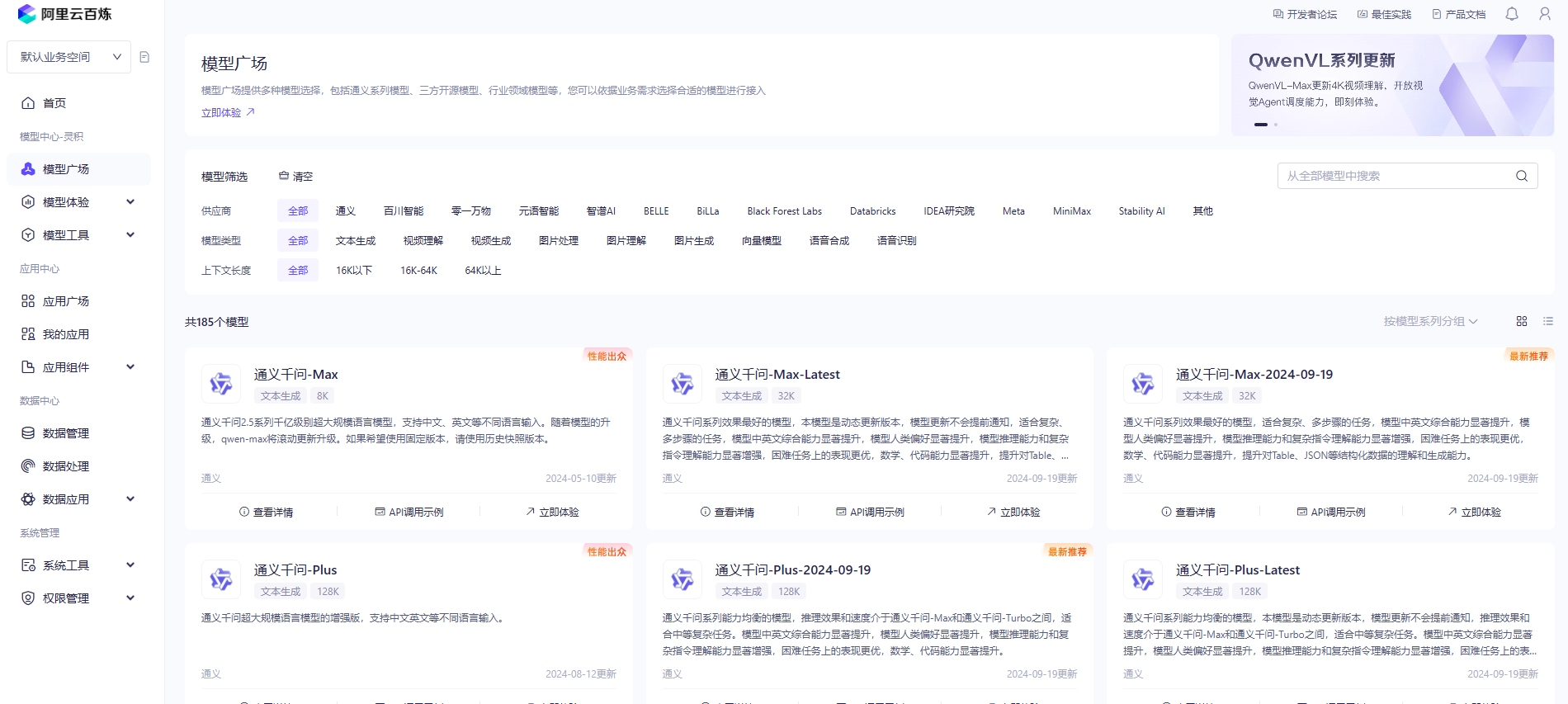Select 智谱AI supplier filter
The width and height of the screenshot is (1568, 704).
(x=601, y=211)
